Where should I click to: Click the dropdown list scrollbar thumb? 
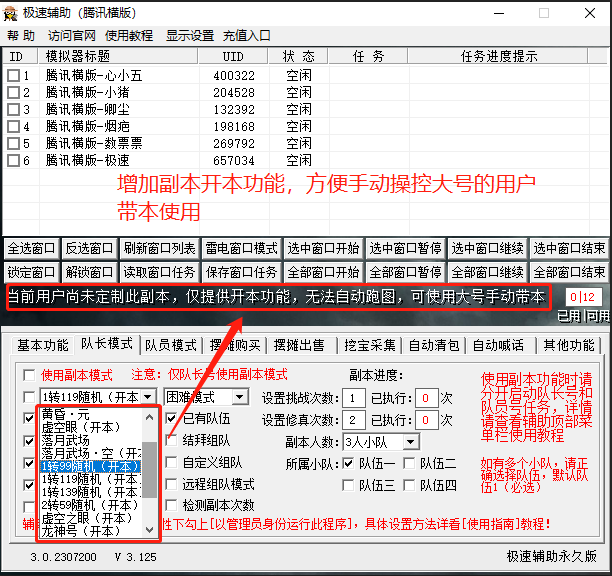pyautogui.click(x=149, y=469)
